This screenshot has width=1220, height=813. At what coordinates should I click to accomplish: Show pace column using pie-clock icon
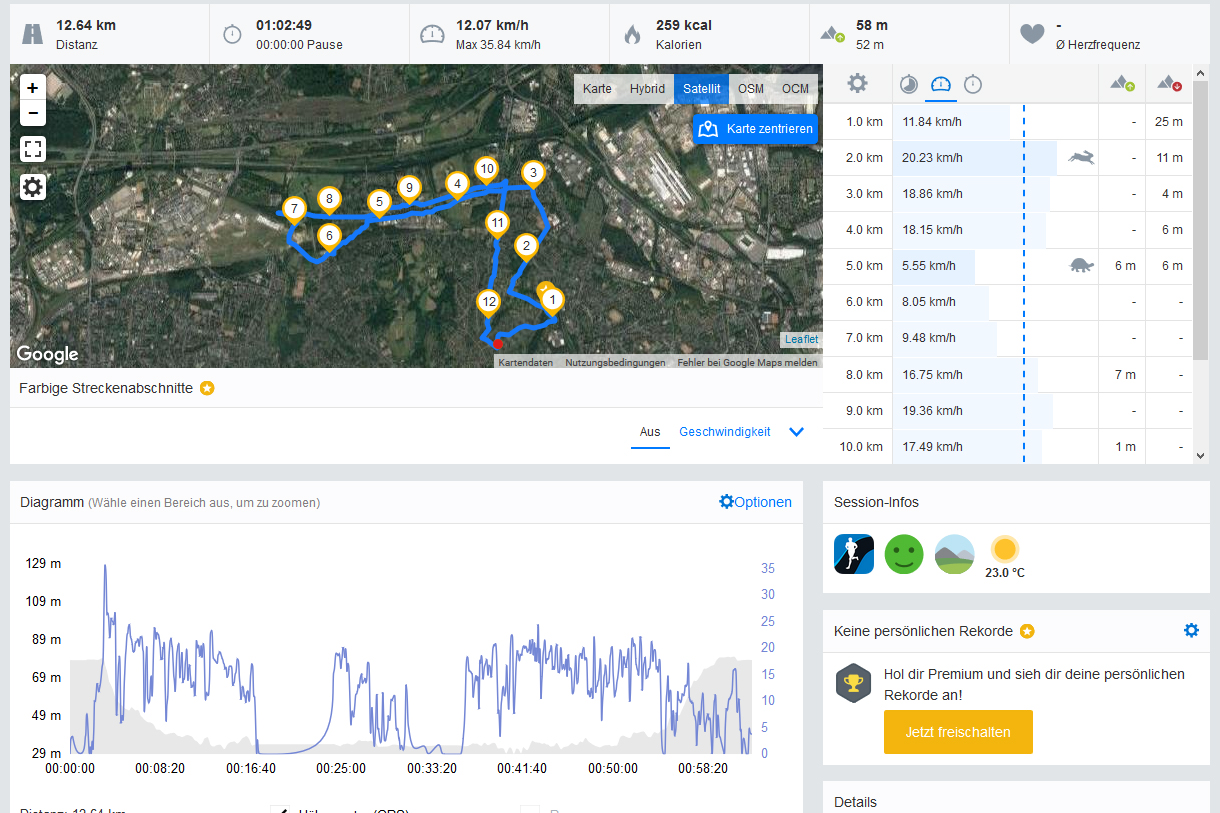click(909, 84)
